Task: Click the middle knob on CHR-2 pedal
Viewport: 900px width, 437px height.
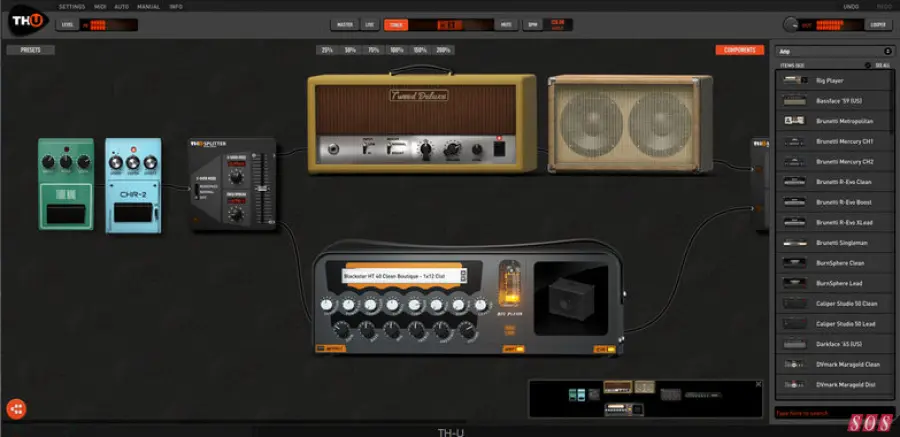Action: pyautogui.click(x=133, y=163)
